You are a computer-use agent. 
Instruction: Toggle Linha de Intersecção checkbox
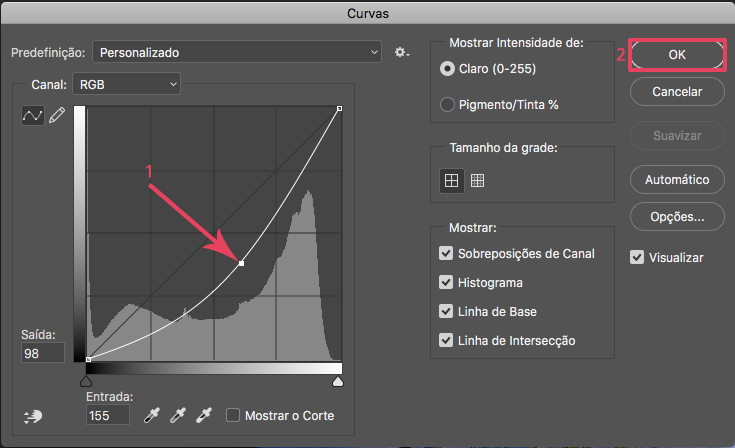click(x=446, y=341)
